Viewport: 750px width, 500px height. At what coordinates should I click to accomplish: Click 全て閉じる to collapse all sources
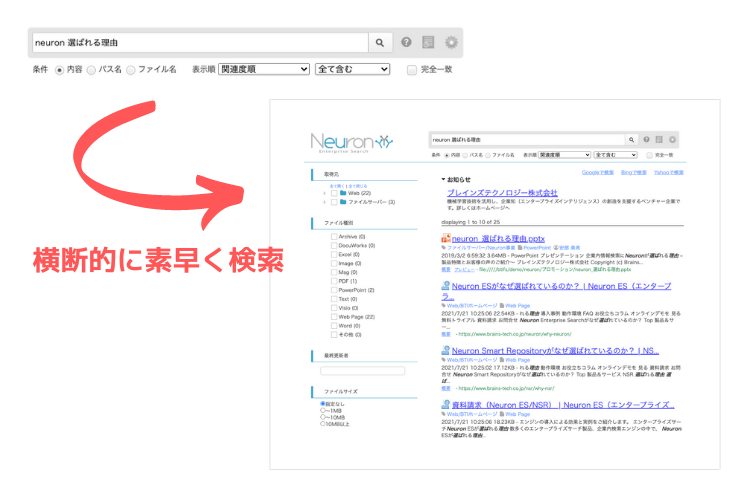(358, 186)
